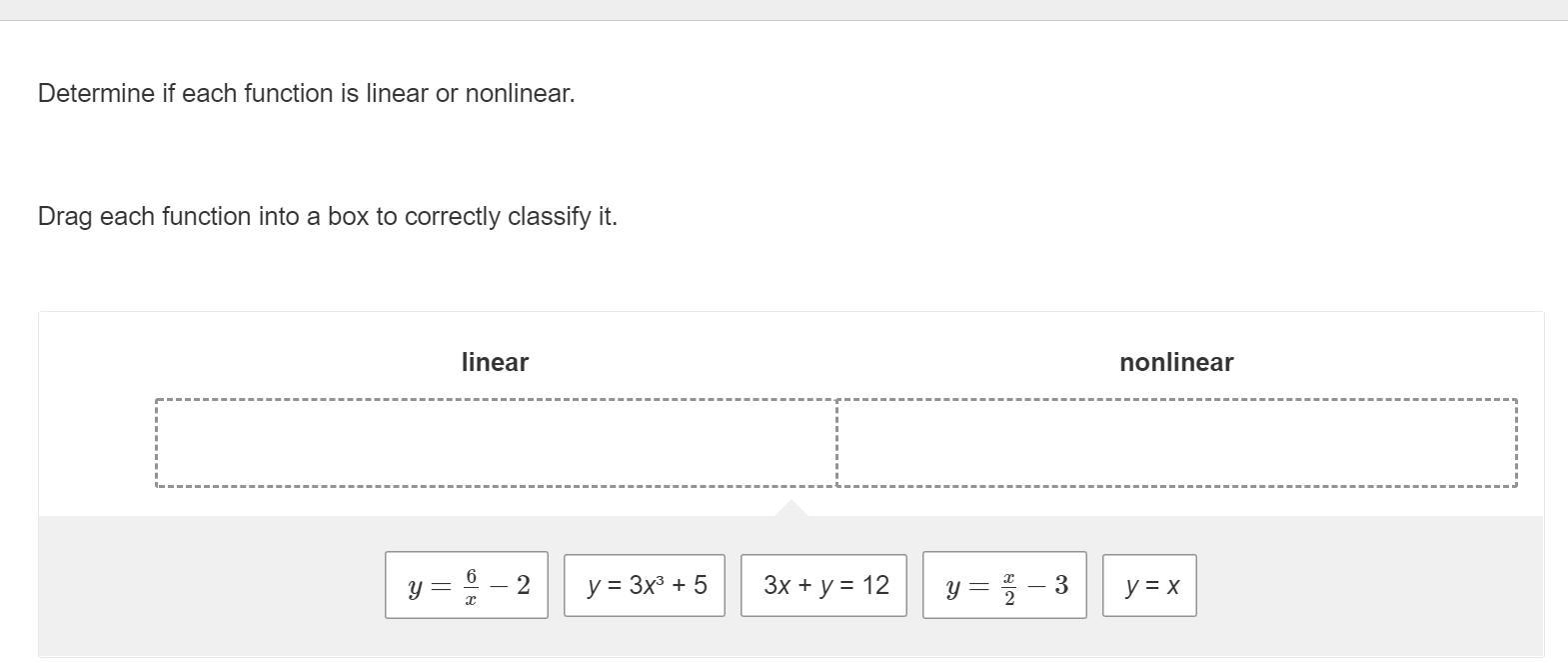Click the dashed divider between the two drop boxes

click(x=836, y=443)
